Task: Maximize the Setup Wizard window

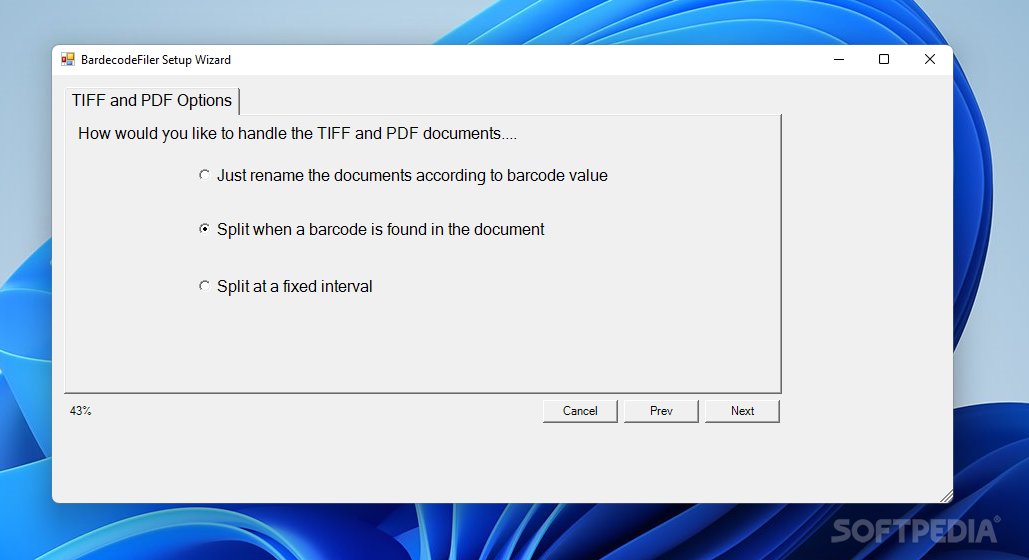Action: (x=884, y=60)
